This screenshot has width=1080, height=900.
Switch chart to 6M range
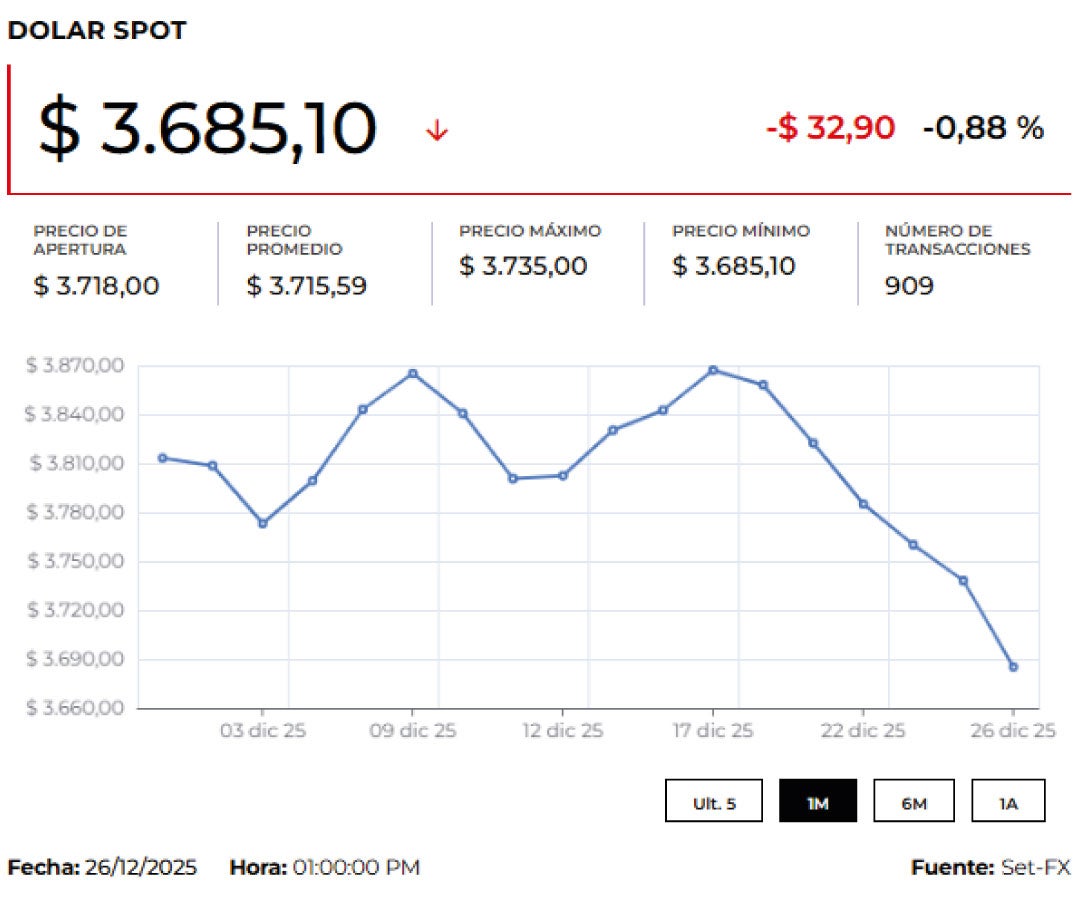click(x=914, y=801)
